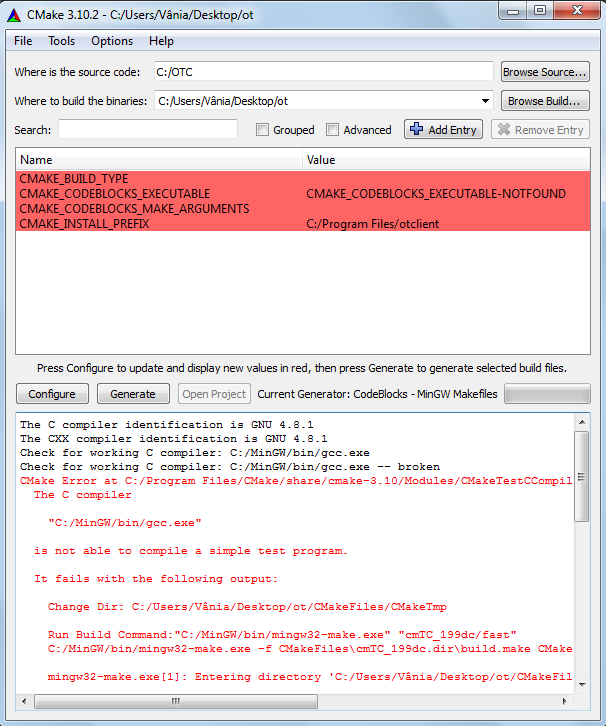The width and height of the screenshot is (606, 726).
Task: Open the File menu
Action: click(23, 41)
